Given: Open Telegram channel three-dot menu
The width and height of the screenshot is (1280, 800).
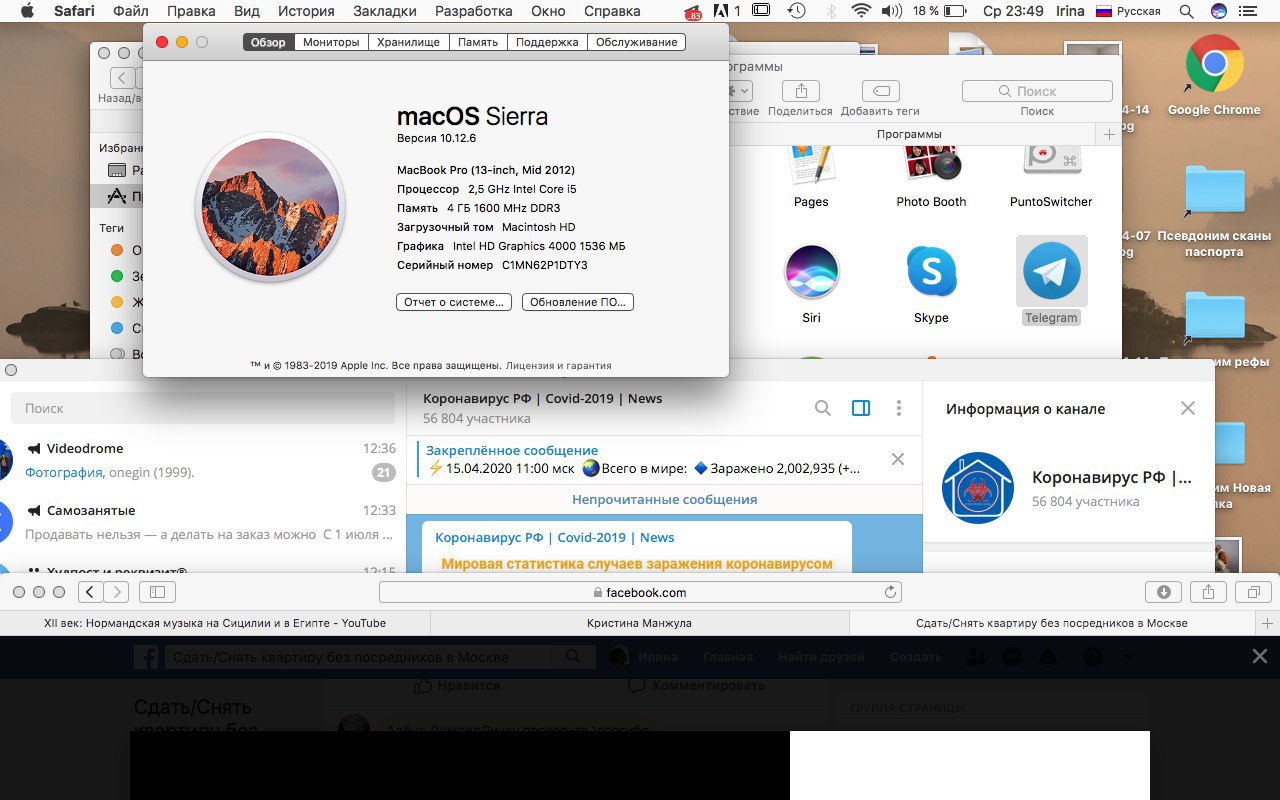Looking at the screenshot, I should [899, 408].
